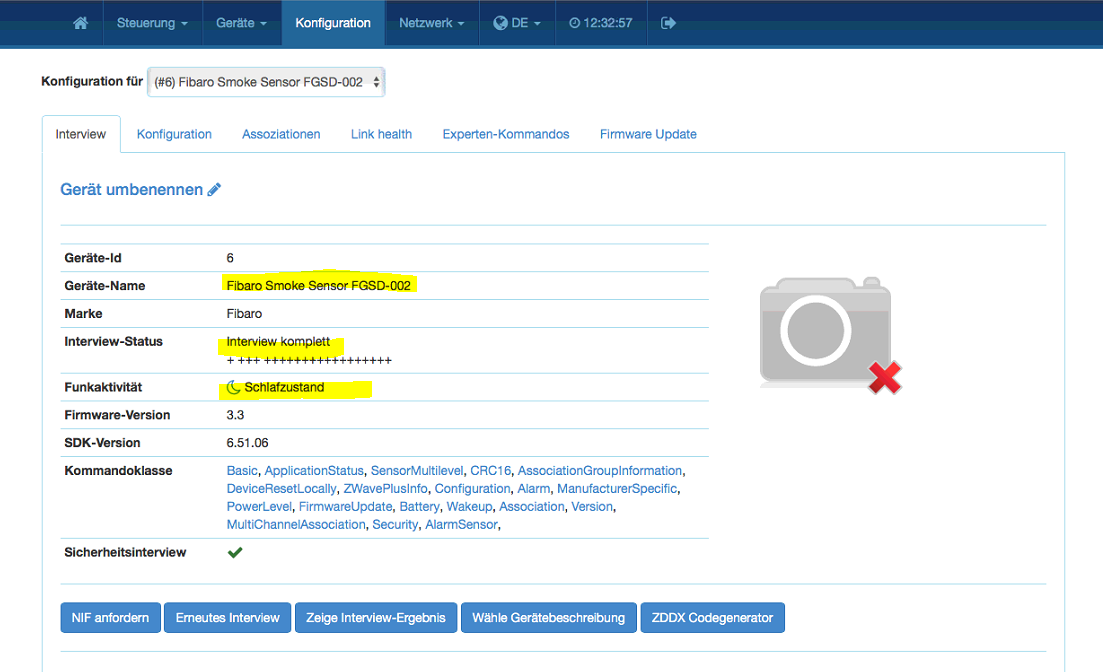Click the Interview komplett status text
The height and width of the screenshot is (672, 1103).
(x=278, y=342)
